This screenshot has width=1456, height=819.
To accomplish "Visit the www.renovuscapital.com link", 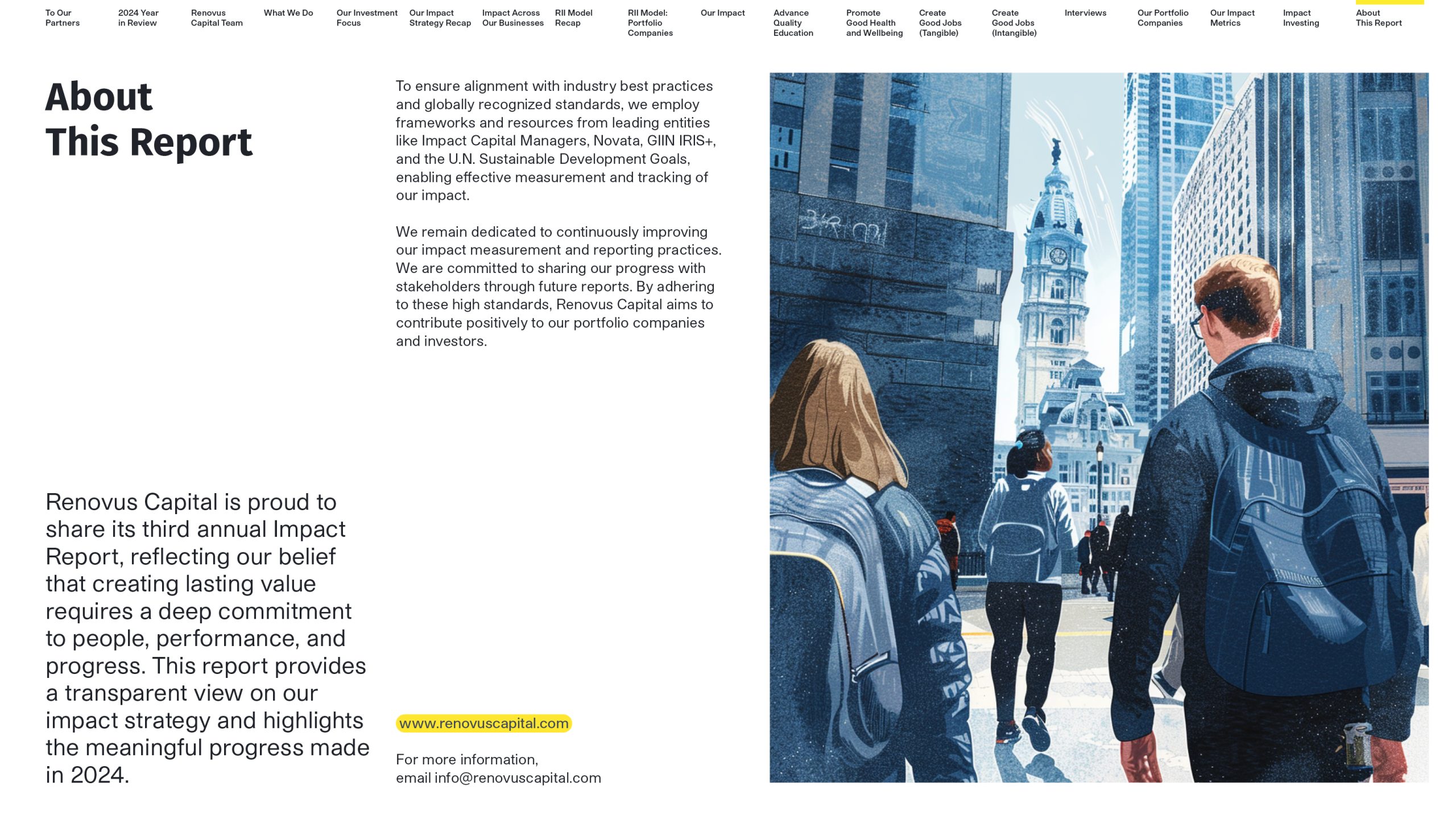I will (x=484, y=723).
